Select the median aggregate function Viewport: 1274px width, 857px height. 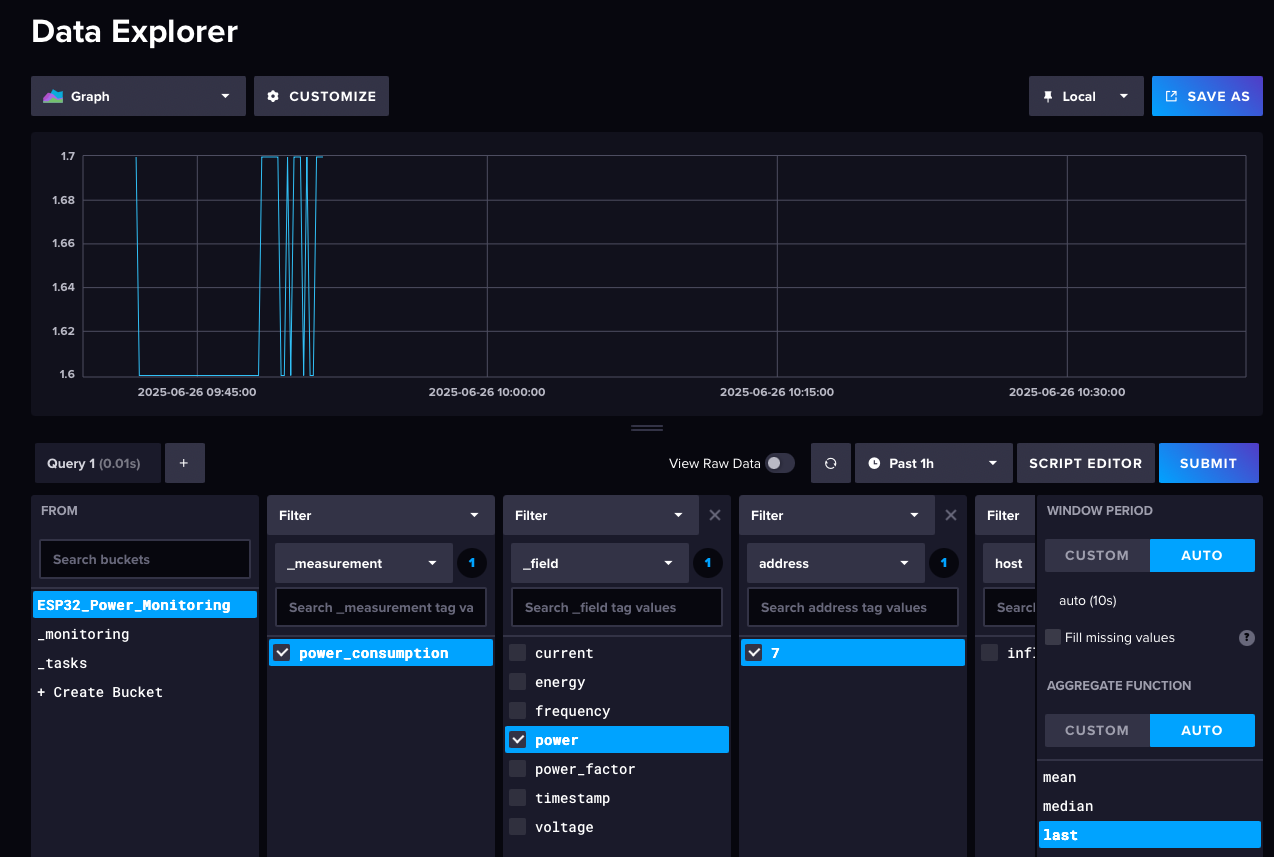click(1068, 806)
